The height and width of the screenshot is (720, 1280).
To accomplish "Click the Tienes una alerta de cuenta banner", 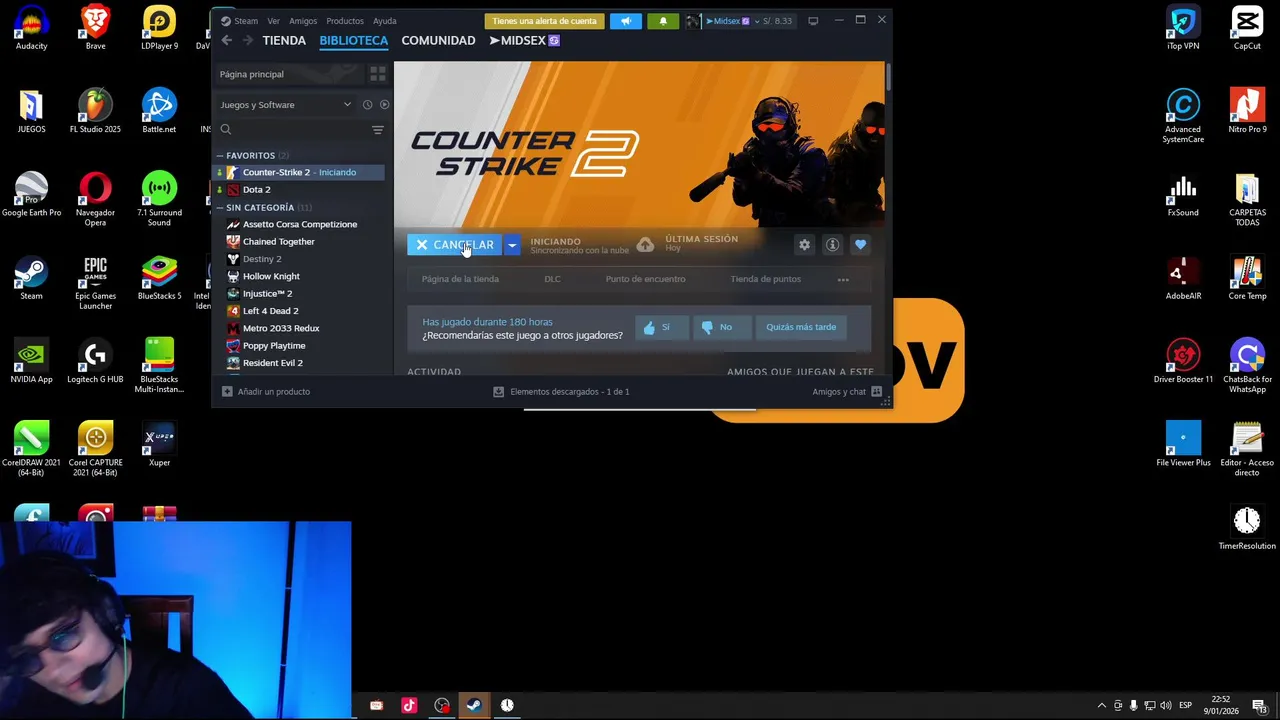I will click(544, 21).
